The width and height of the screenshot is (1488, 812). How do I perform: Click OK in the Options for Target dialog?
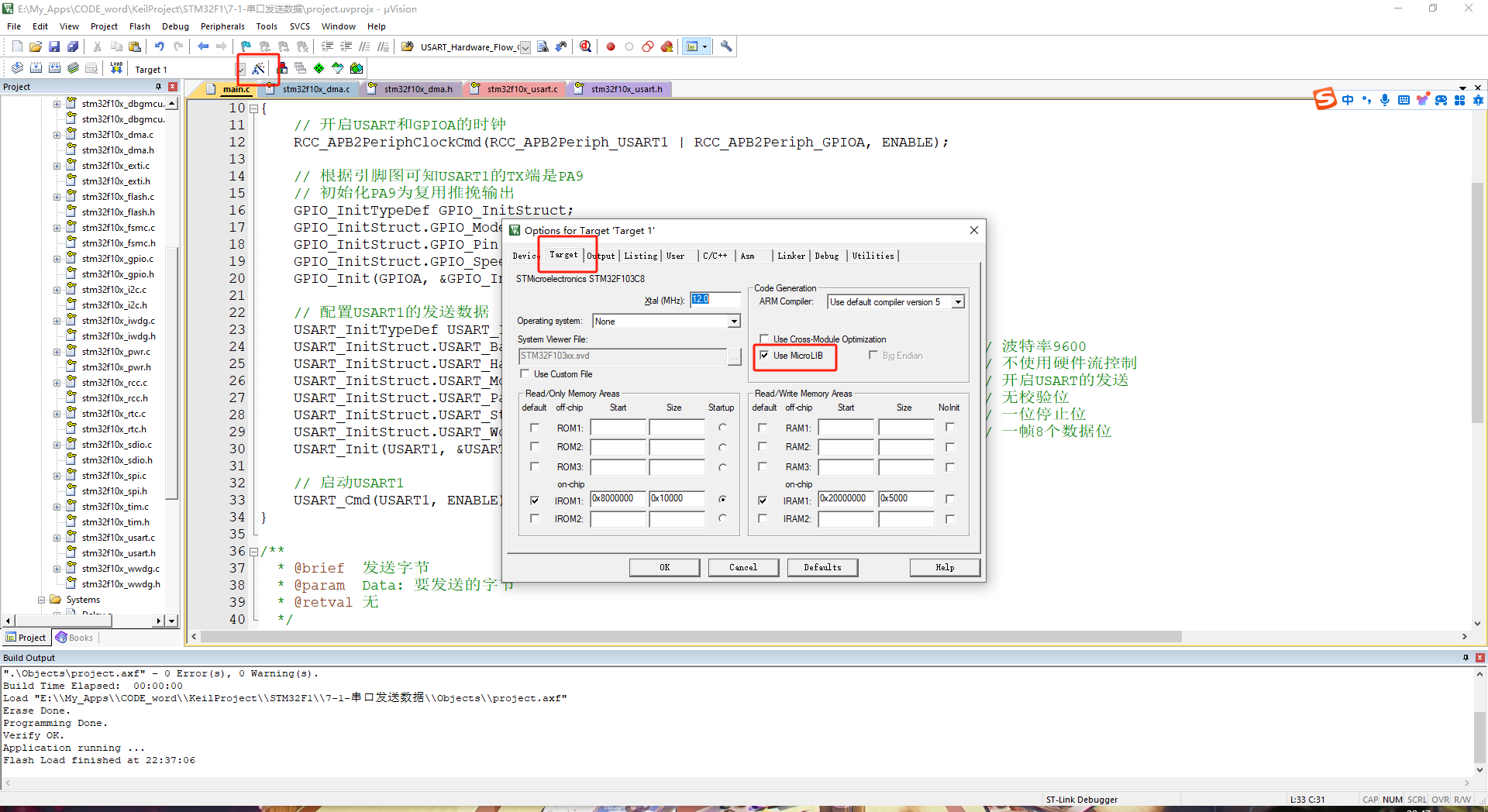(x=664, y=567)
